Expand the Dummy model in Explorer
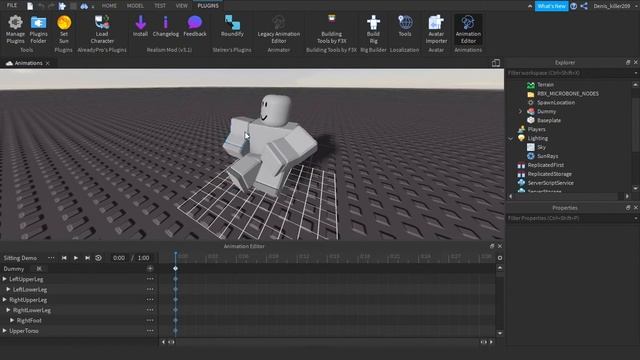 tap(520, 111)
